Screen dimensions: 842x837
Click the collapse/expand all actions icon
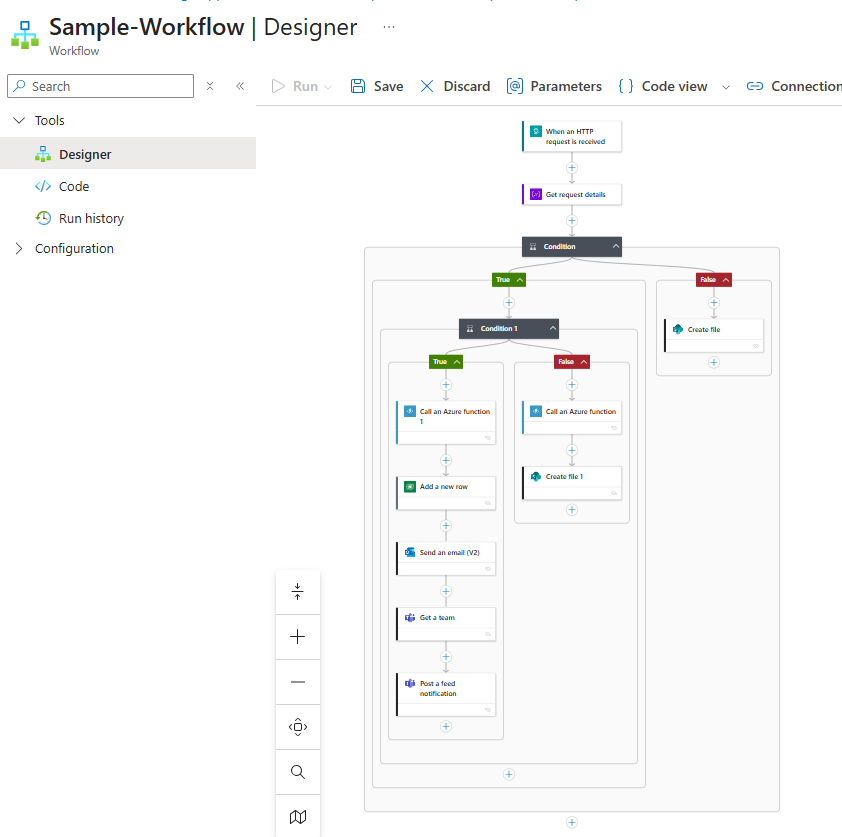pyautogui.click(x=298, y=592)
